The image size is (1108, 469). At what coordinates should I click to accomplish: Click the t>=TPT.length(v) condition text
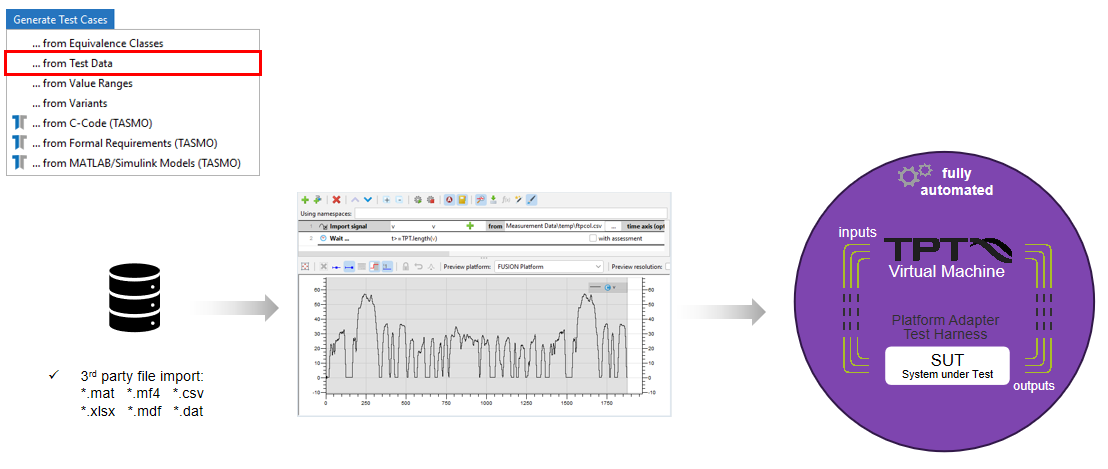coord(414,239)
